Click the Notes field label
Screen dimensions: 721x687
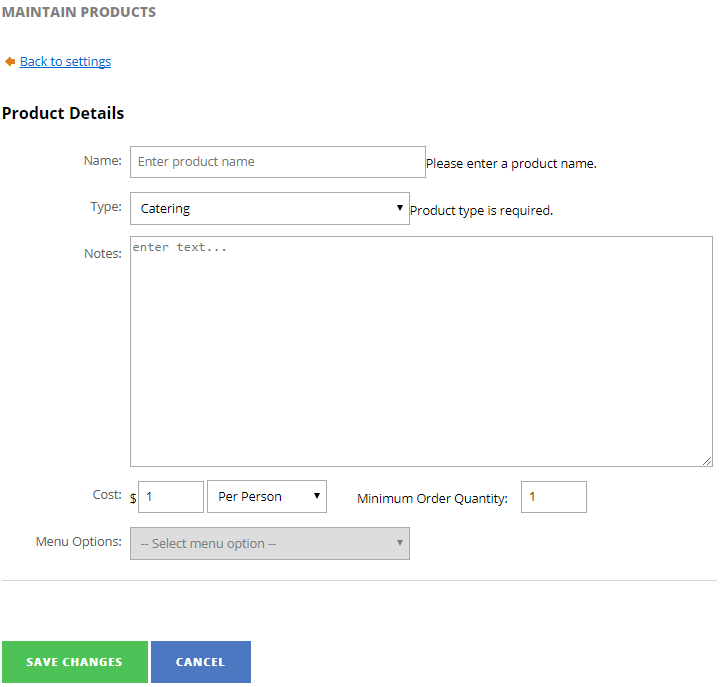click(x=102, y=254)
